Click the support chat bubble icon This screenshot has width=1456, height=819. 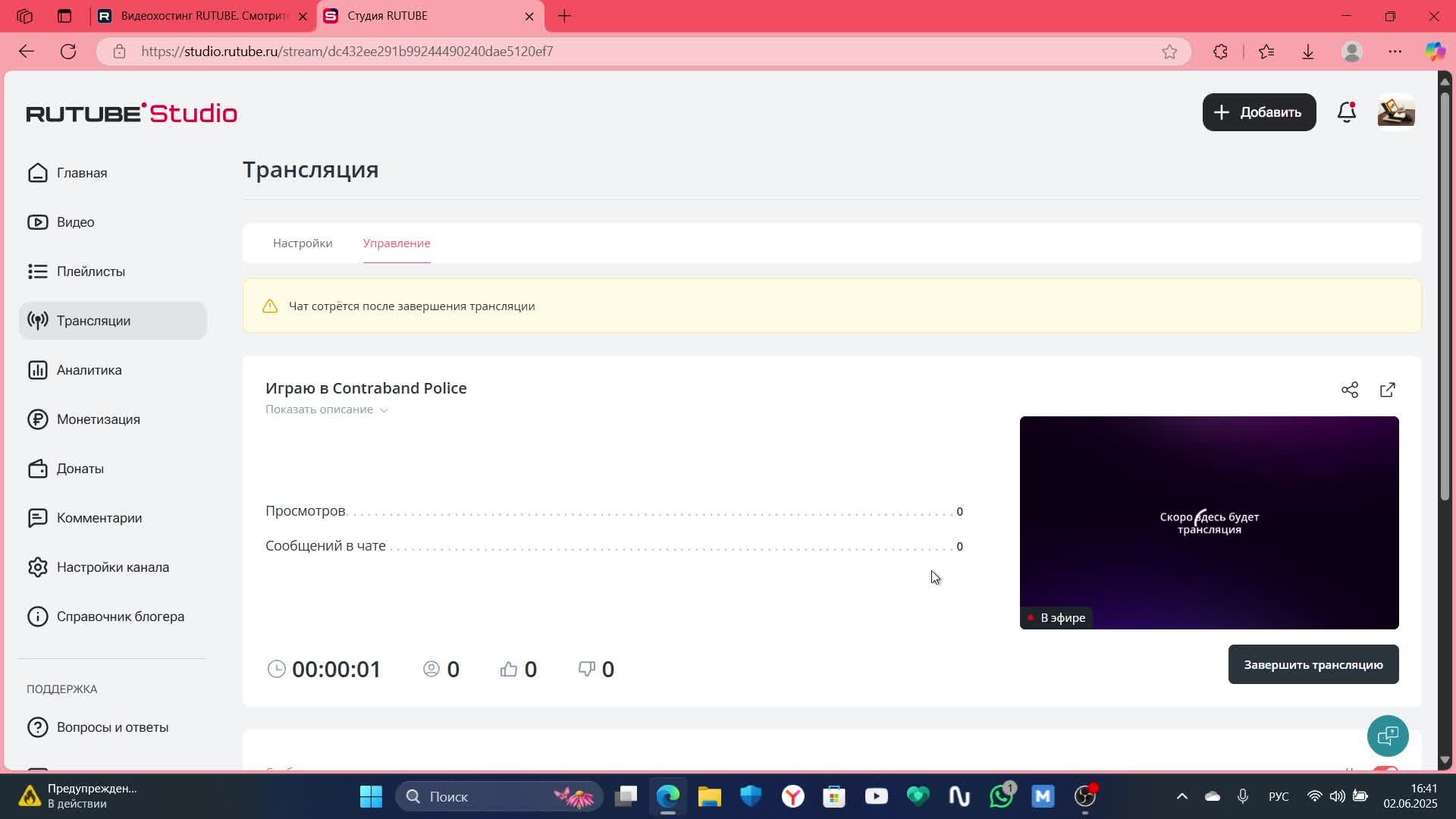click(x=1387, y=736)
